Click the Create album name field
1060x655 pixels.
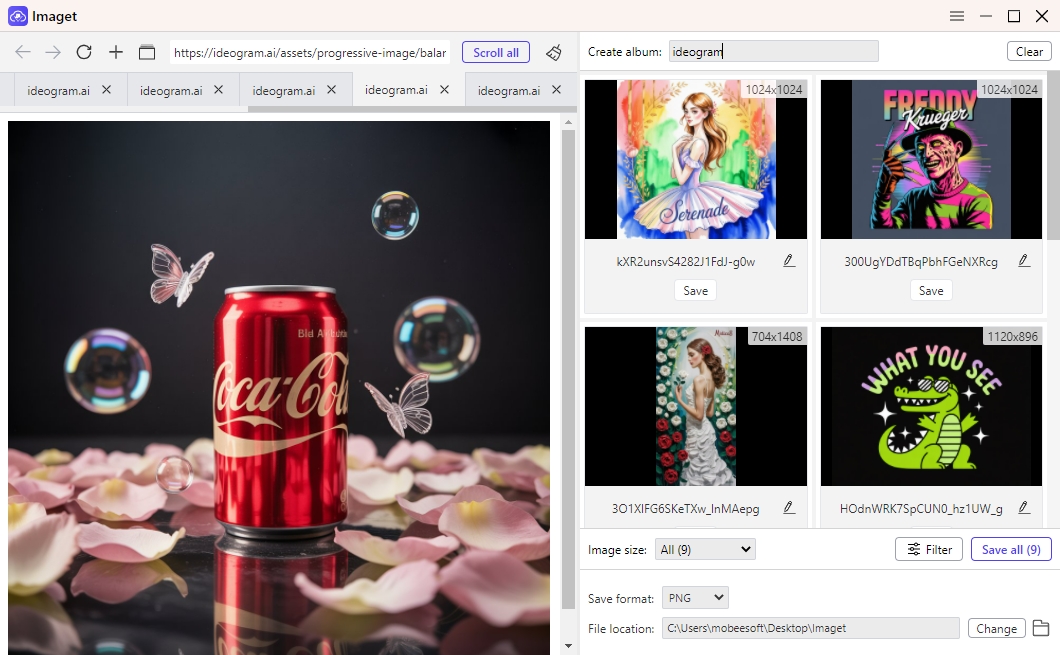[774, 51]
